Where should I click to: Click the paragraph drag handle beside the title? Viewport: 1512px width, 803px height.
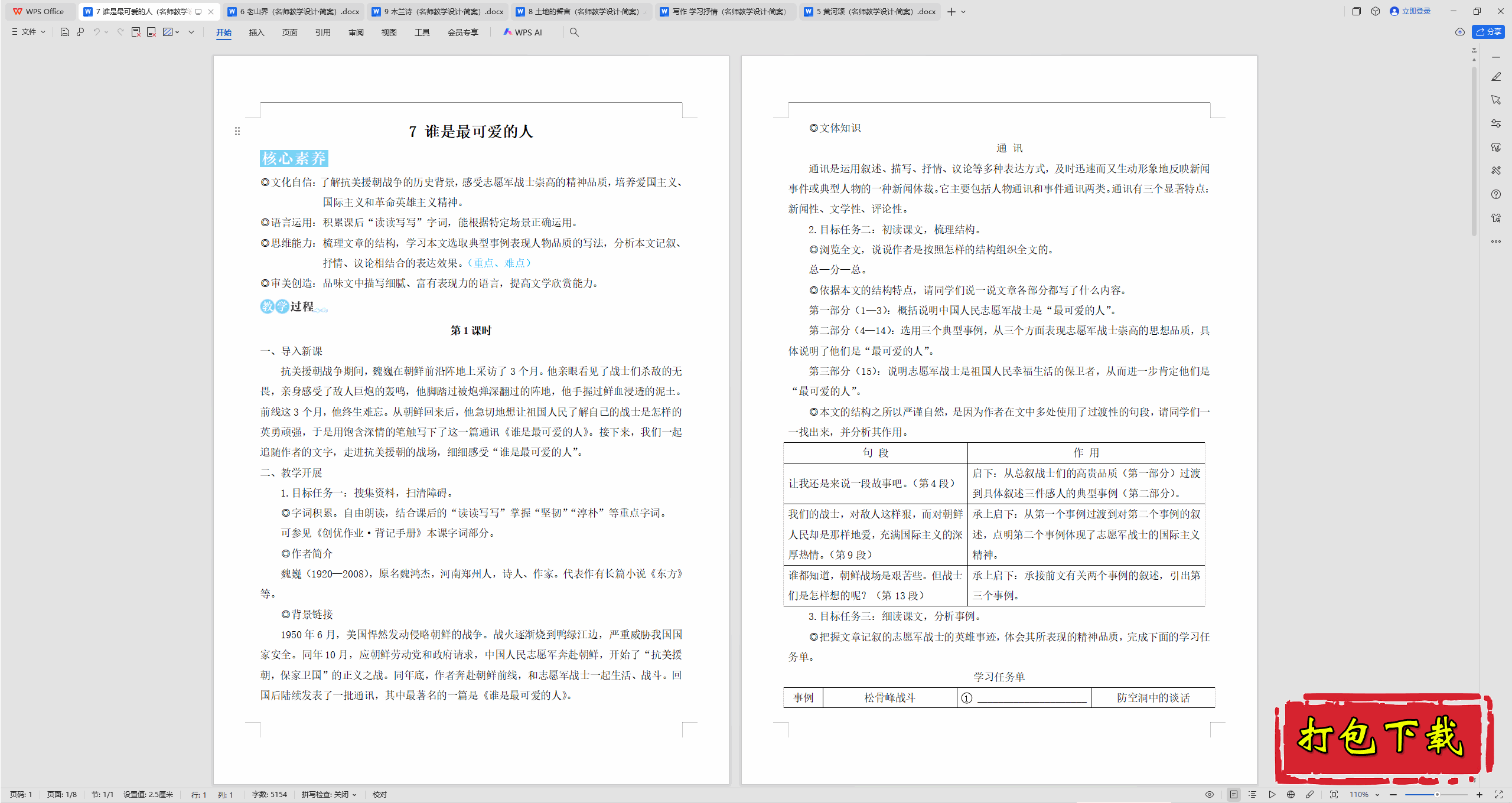[237, 131]
